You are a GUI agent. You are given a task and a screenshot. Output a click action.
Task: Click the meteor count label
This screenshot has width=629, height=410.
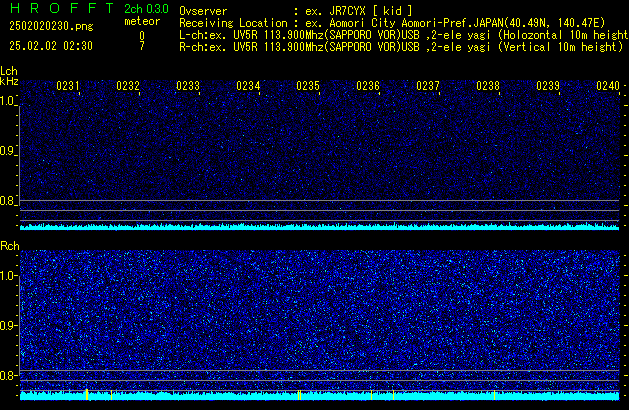(x=142, y=21)
